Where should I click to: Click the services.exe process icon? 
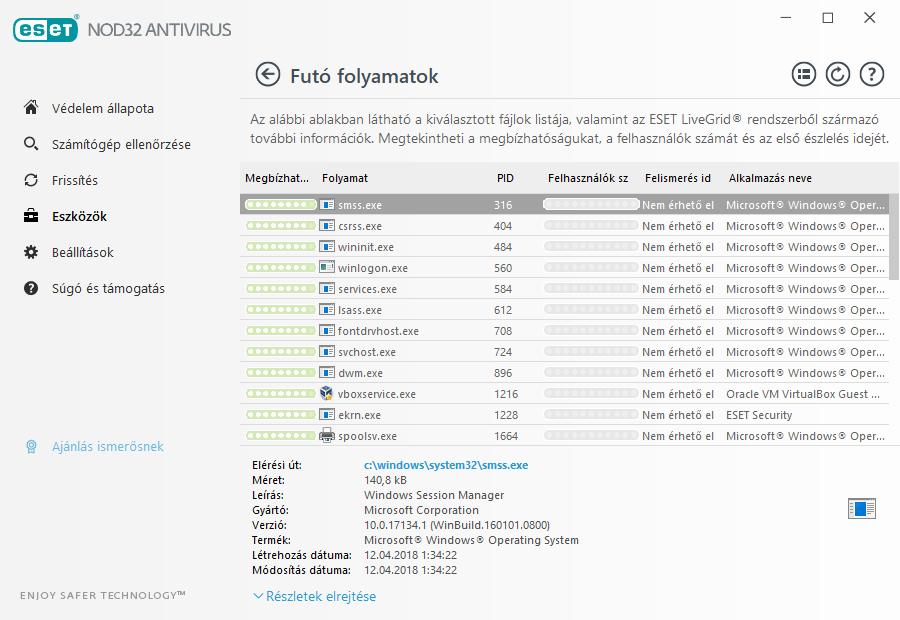coord(327,288)
